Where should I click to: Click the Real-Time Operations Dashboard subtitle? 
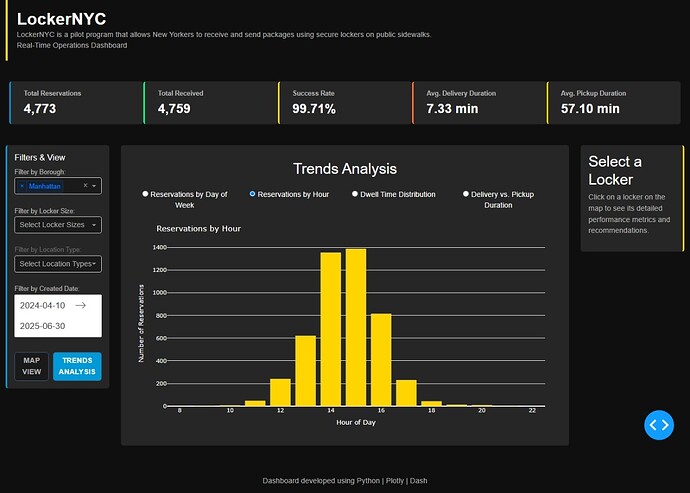point(72,45)
